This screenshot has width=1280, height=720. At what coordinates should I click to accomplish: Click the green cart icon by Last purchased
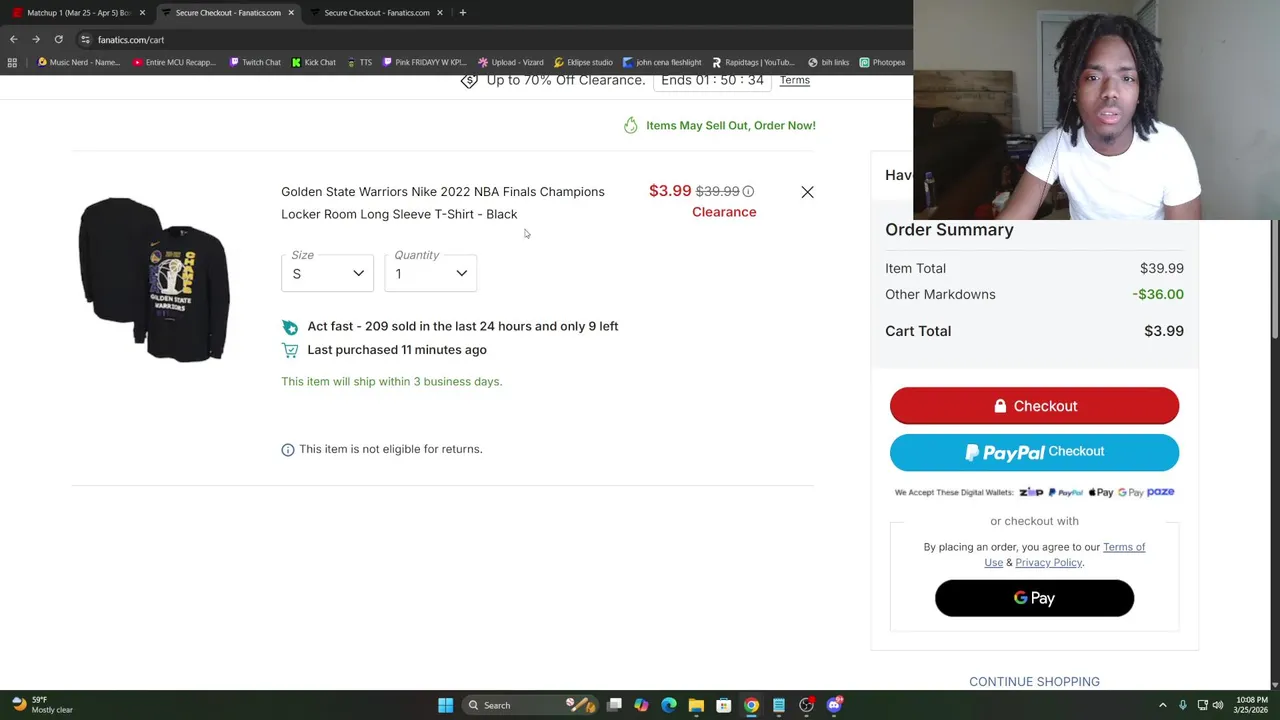pos(290,350)
